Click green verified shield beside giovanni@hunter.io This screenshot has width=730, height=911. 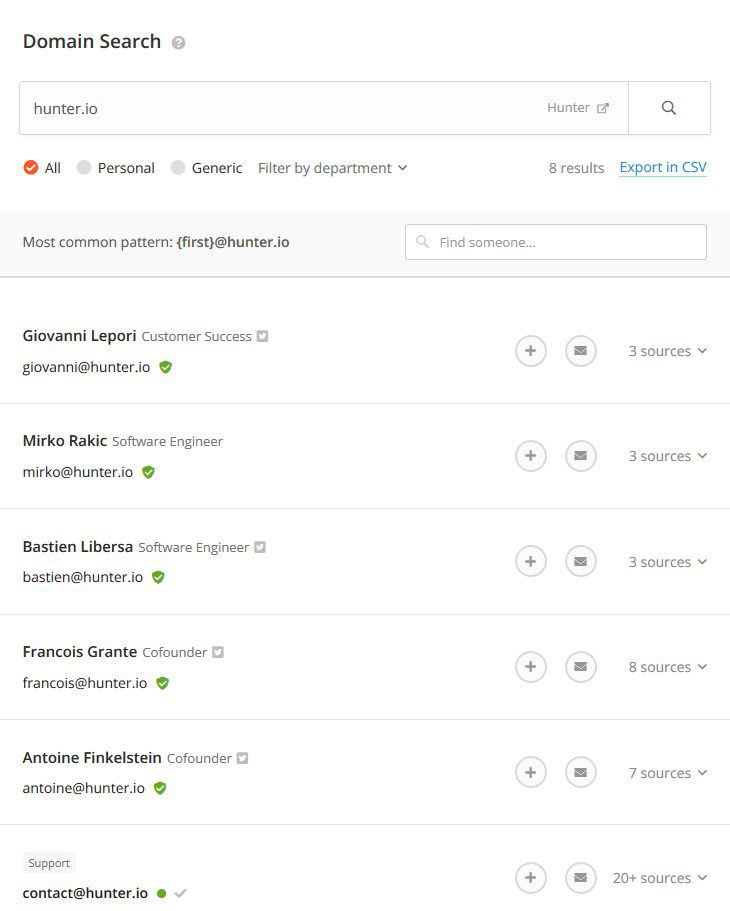point(166,367)
